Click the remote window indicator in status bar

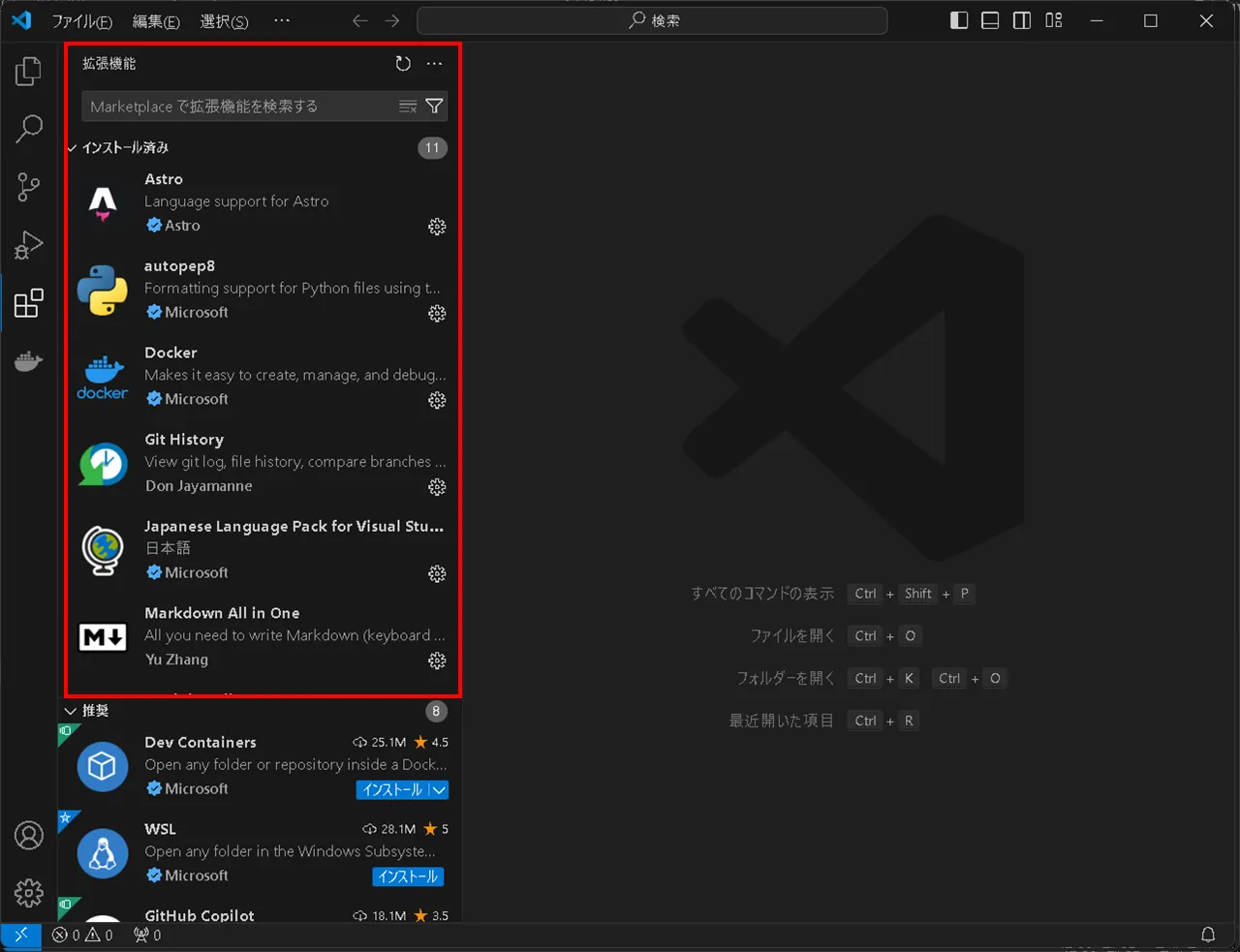click(x=20, y=935)
